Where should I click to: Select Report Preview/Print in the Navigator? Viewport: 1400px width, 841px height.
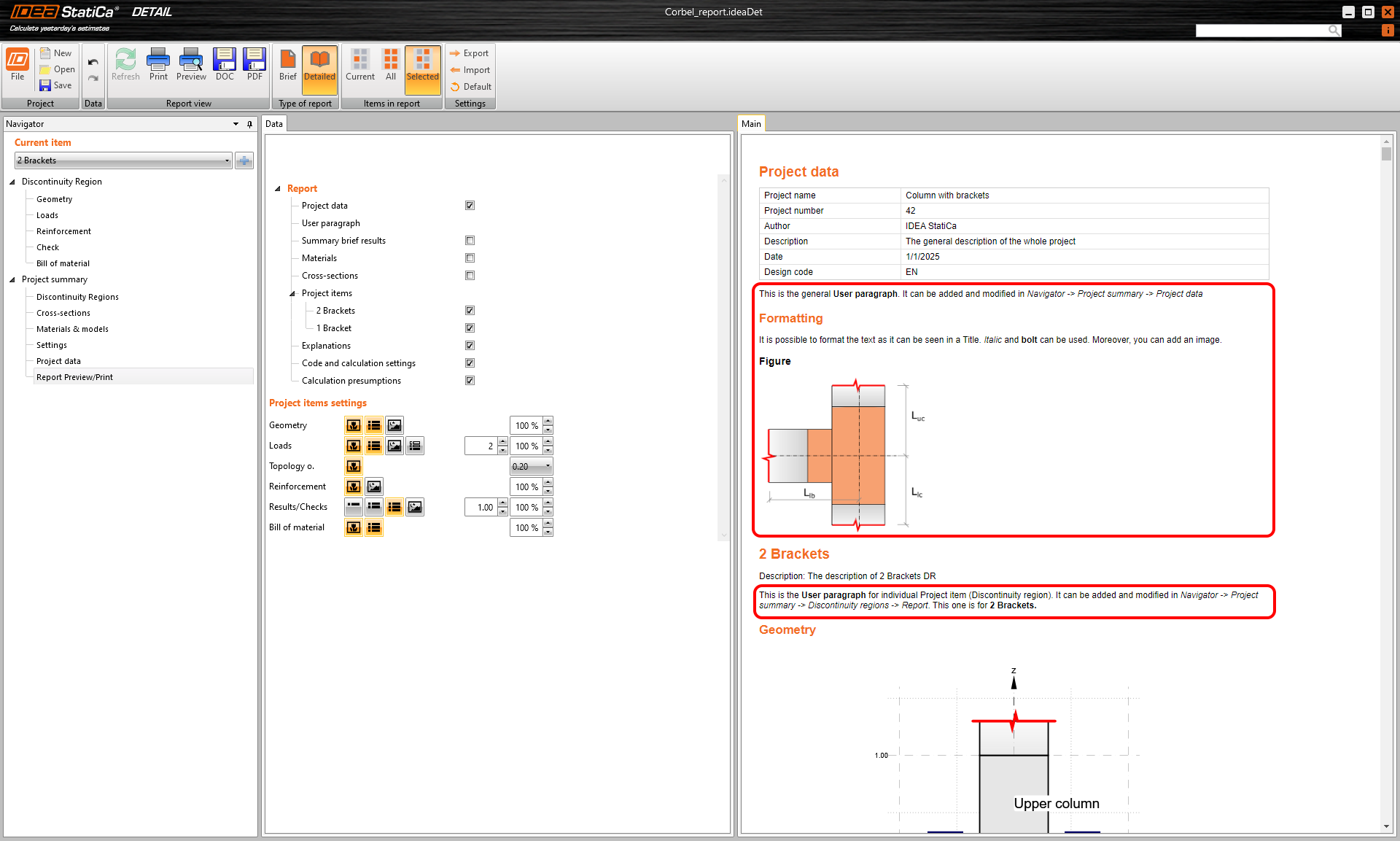[x=74, y=376]
